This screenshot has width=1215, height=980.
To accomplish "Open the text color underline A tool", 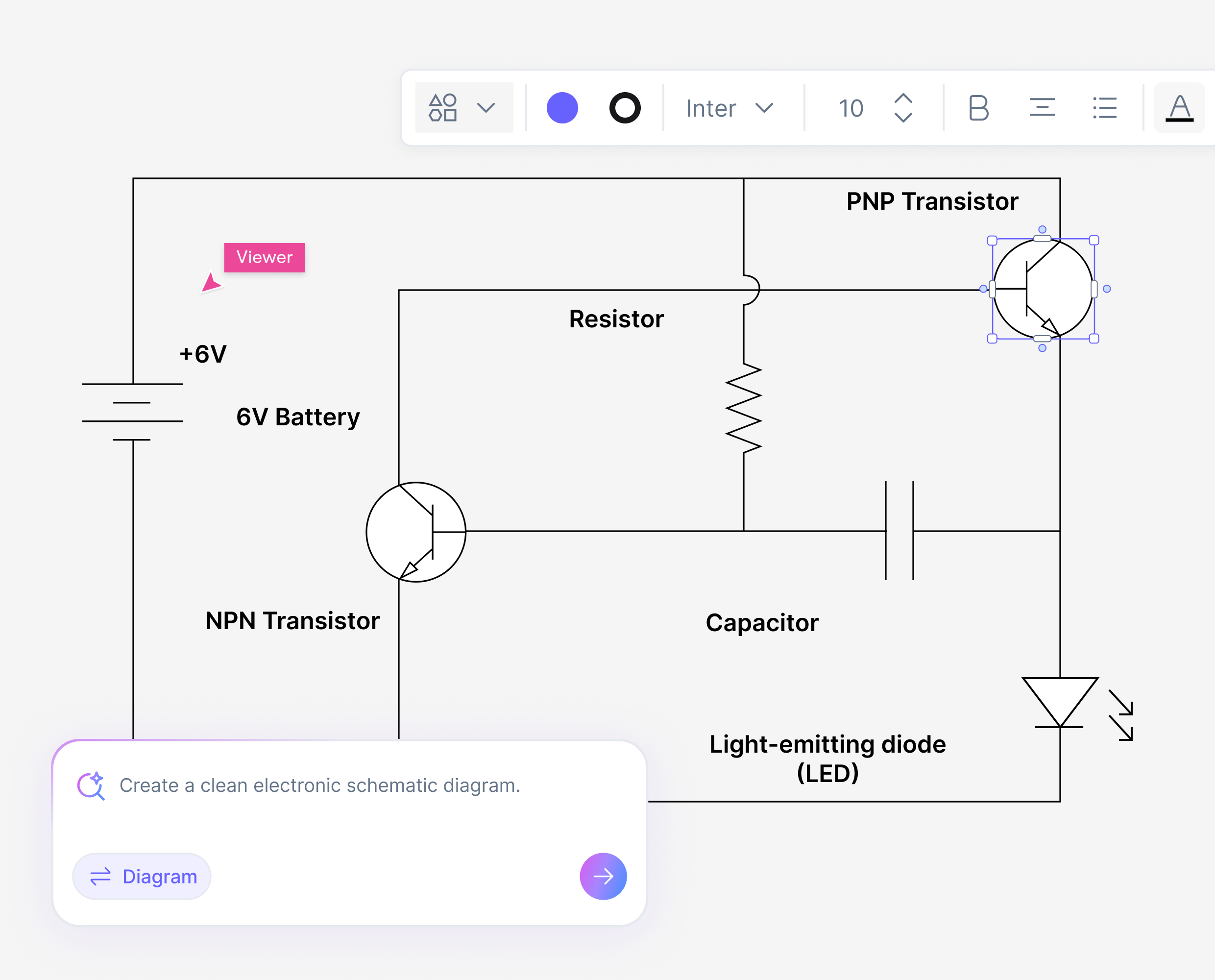I will point(1179,108).
